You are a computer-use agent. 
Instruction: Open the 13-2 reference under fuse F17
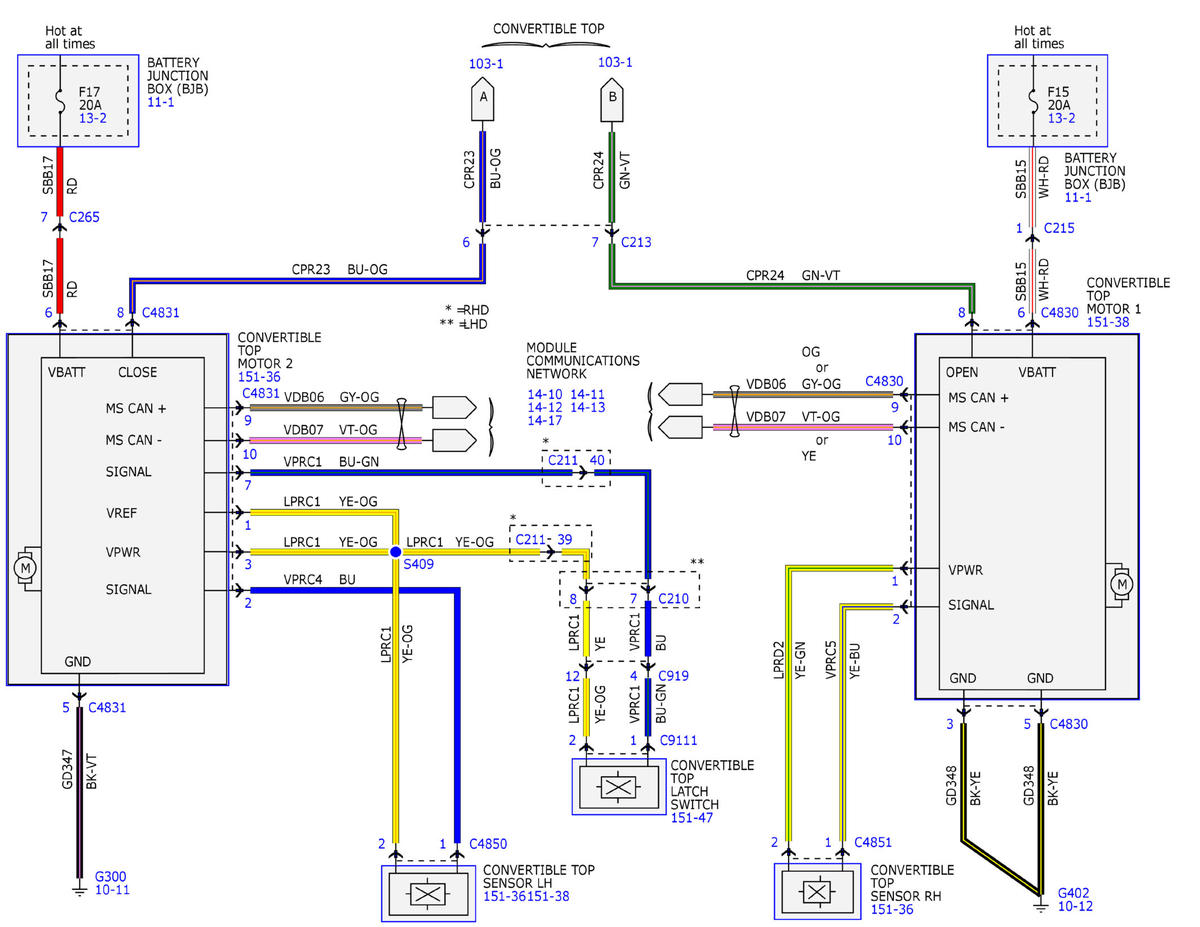[x=93, y=117]
